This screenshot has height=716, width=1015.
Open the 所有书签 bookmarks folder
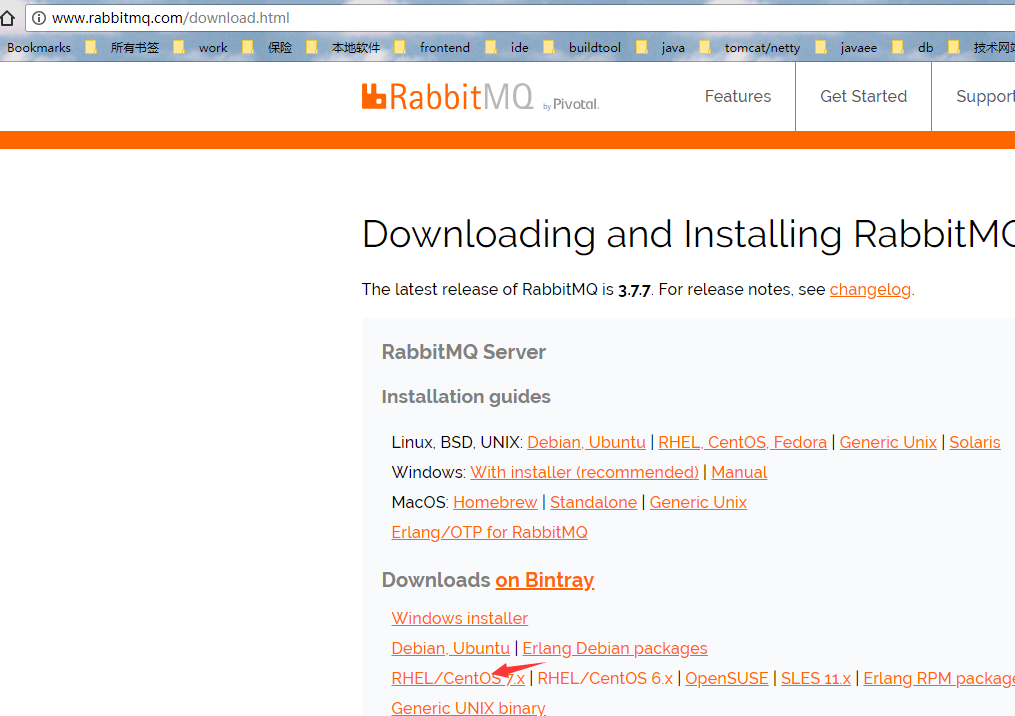click(x=123, y=47)
